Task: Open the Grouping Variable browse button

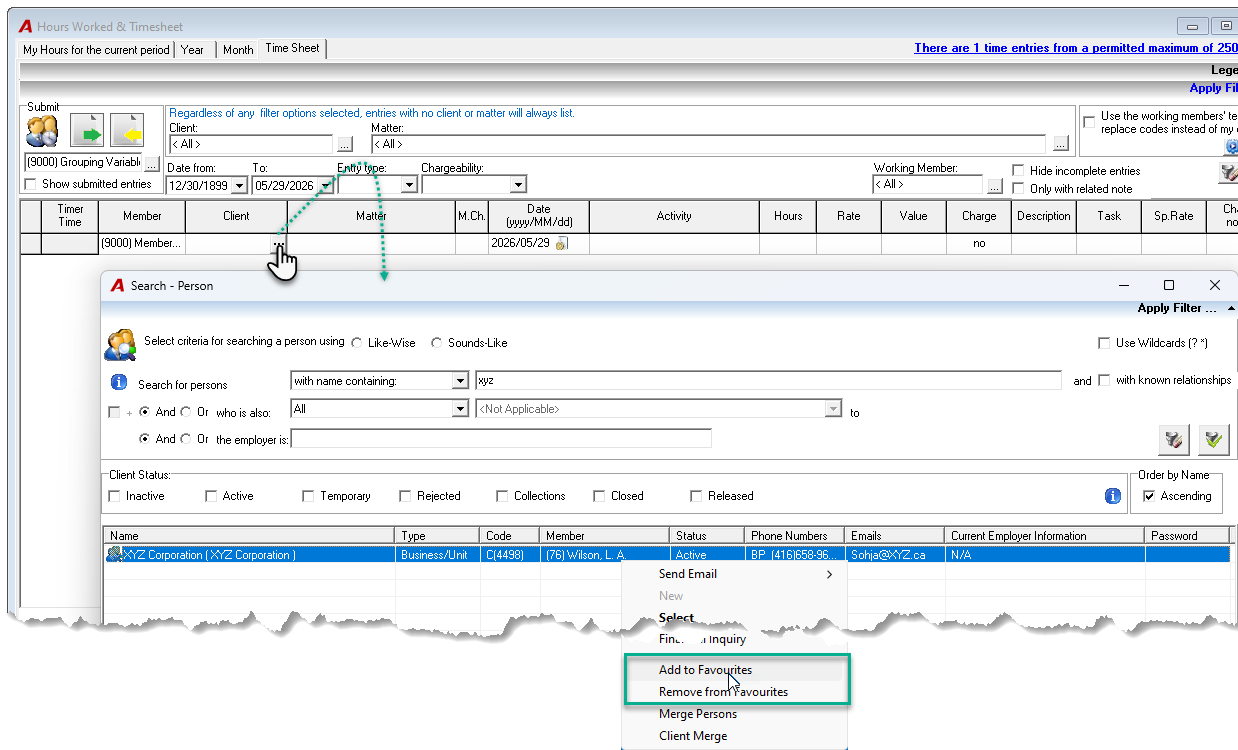Action: pos(151,163)
